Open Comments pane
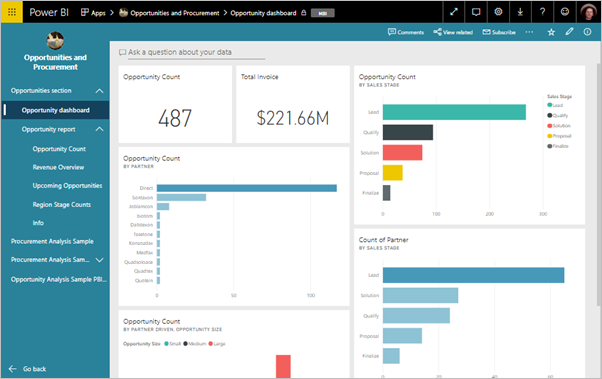The image size is (602, 379). 406,32
